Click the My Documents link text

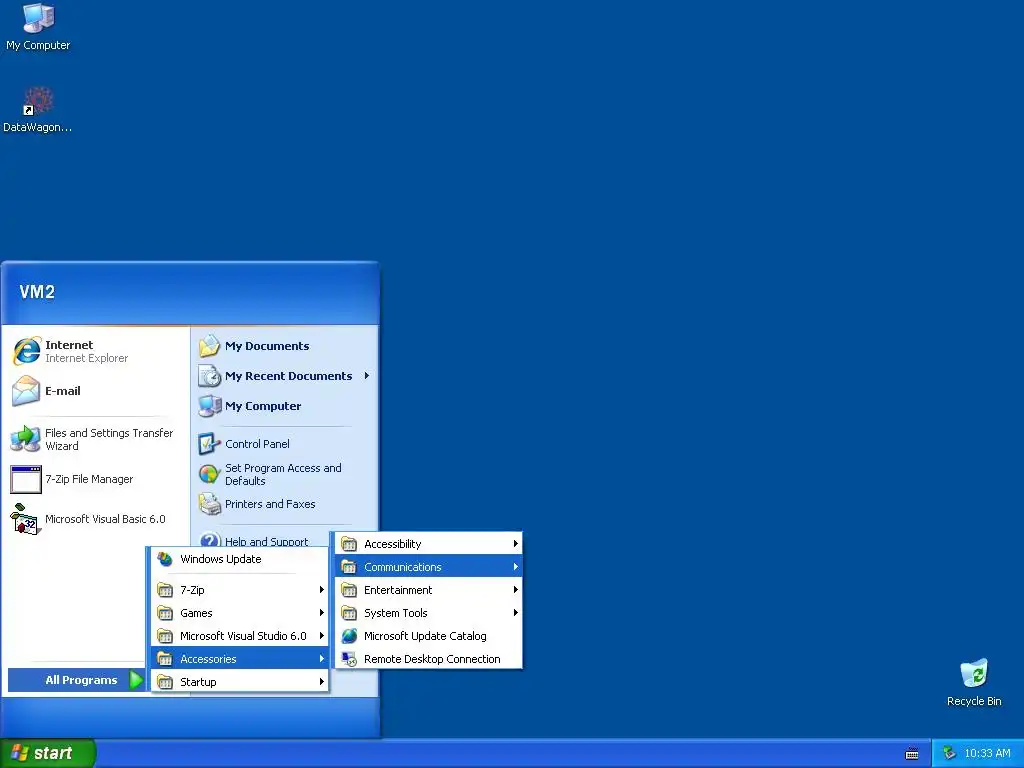[267, 346]
